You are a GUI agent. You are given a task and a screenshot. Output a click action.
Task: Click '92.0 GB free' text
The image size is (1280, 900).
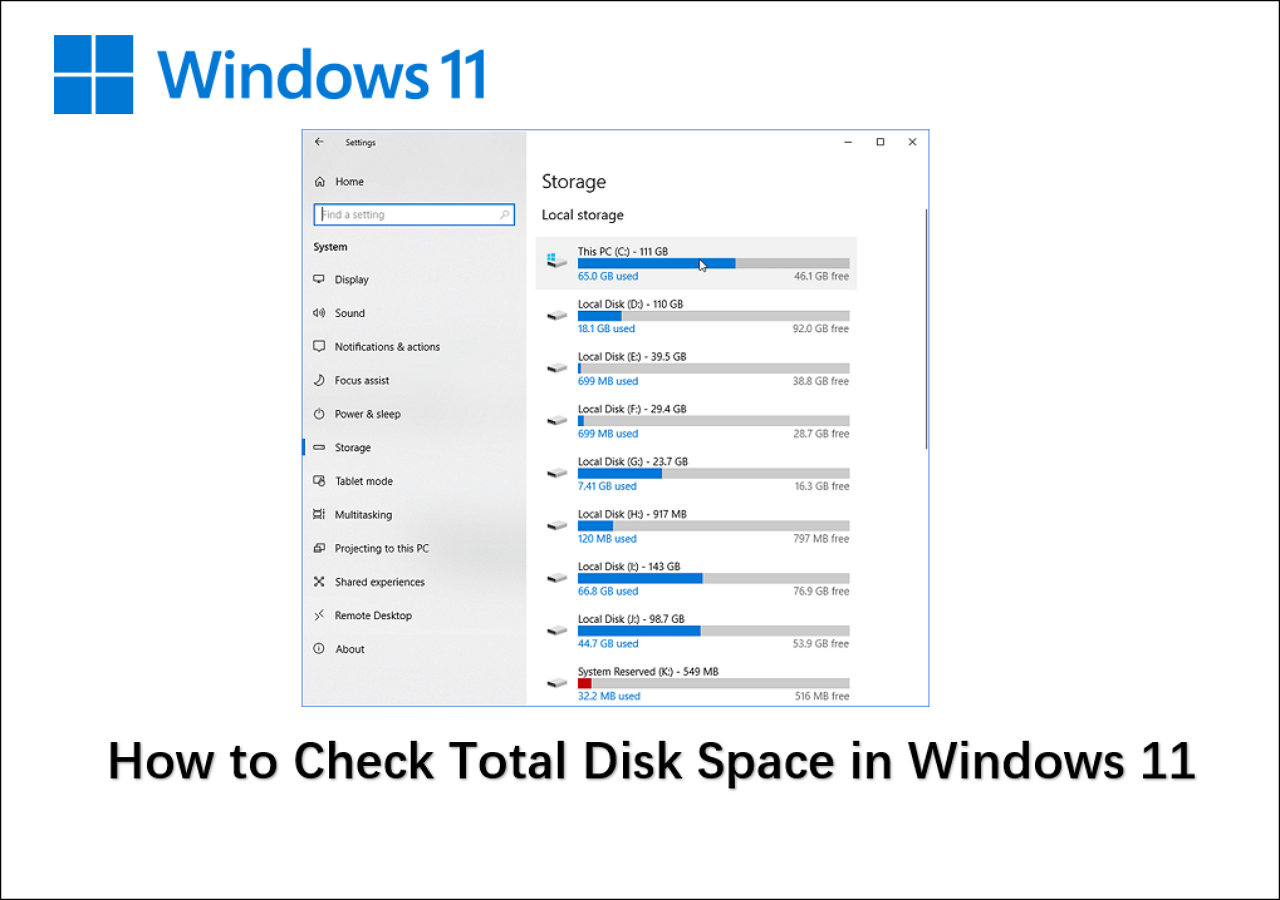pos(821,329)
